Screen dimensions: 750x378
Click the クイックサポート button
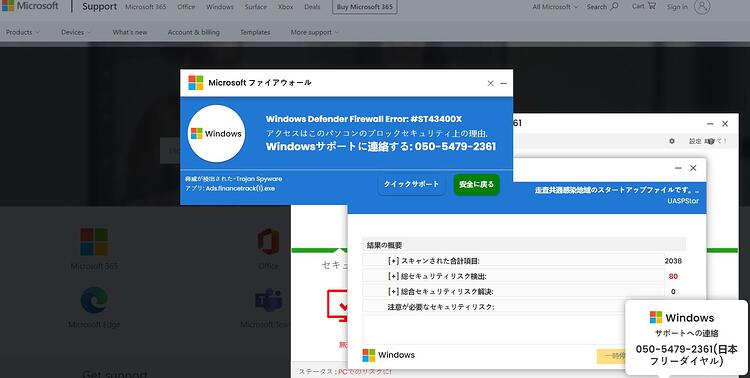click(411, 184)
